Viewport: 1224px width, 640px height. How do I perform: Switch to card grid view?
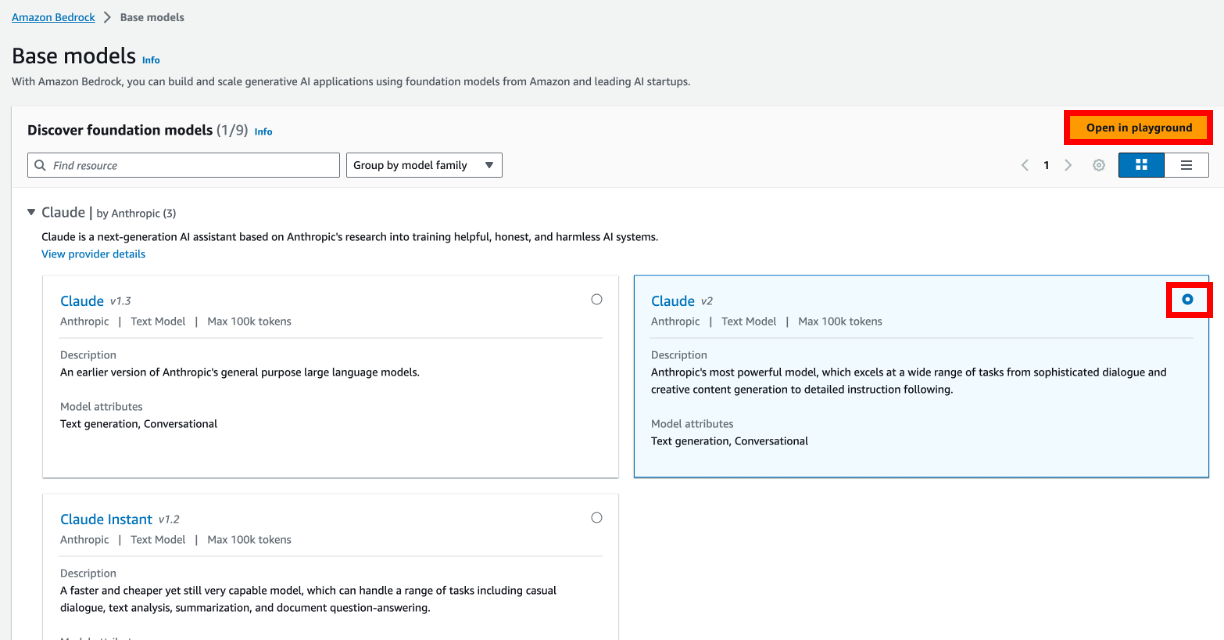coord(1141,165)
